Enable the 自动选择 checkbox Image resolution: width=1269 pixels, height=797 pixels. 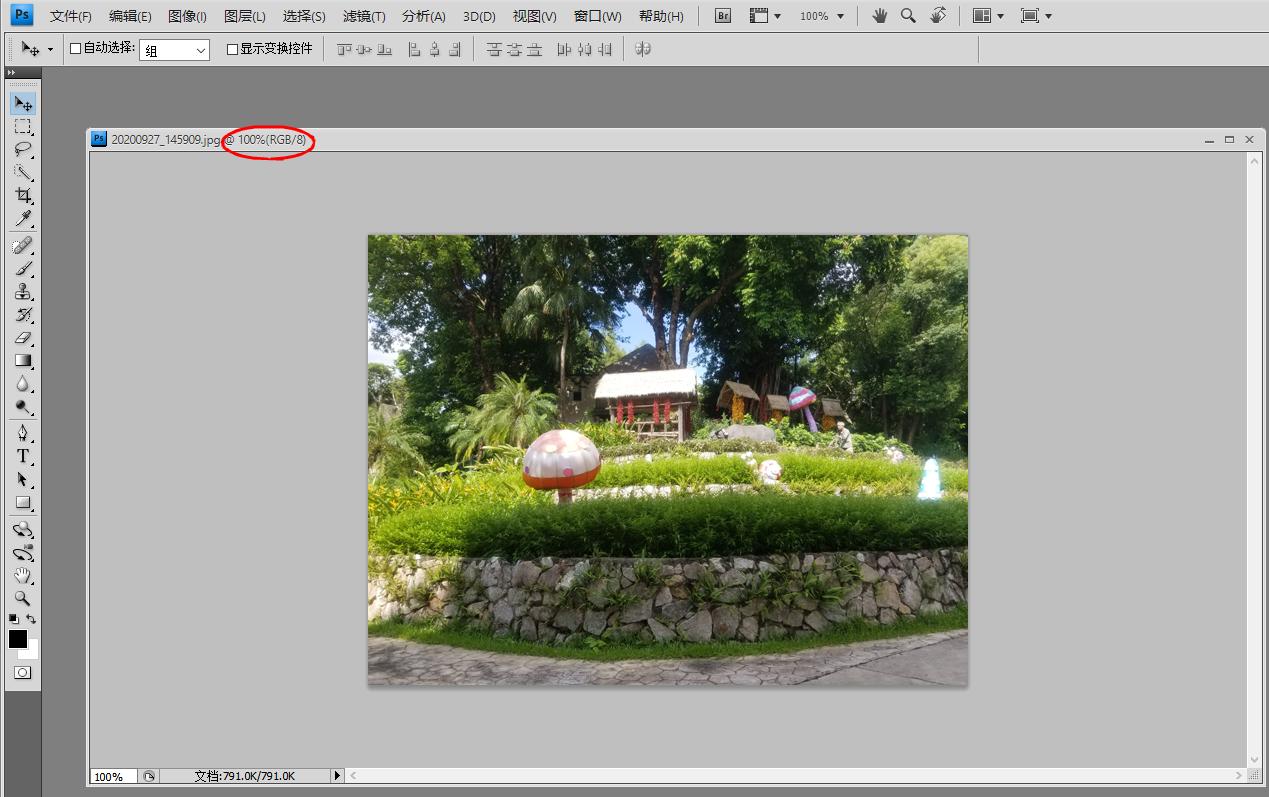click(76, 49)
